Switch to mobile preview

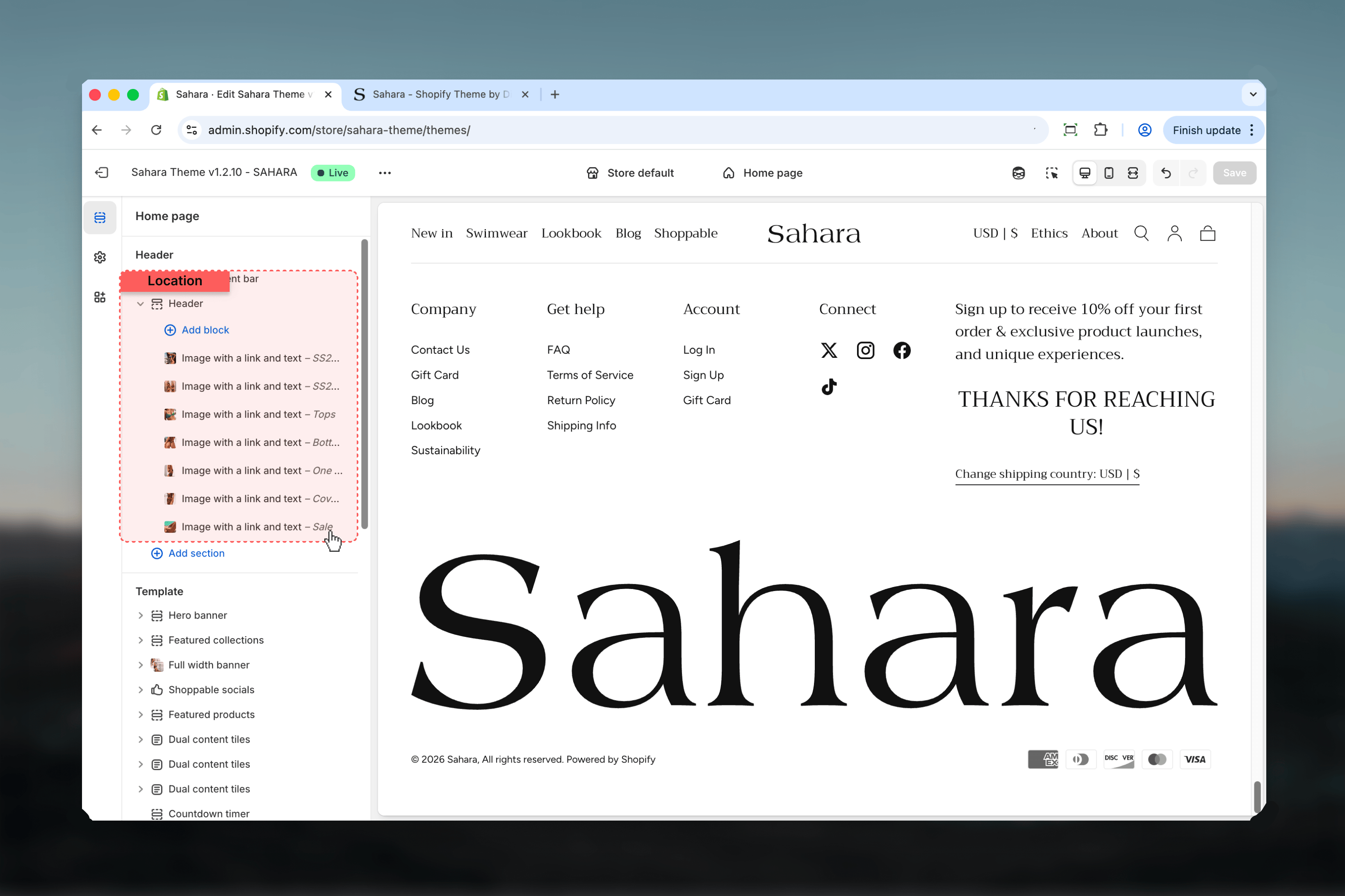click(x=1109, y=173)
